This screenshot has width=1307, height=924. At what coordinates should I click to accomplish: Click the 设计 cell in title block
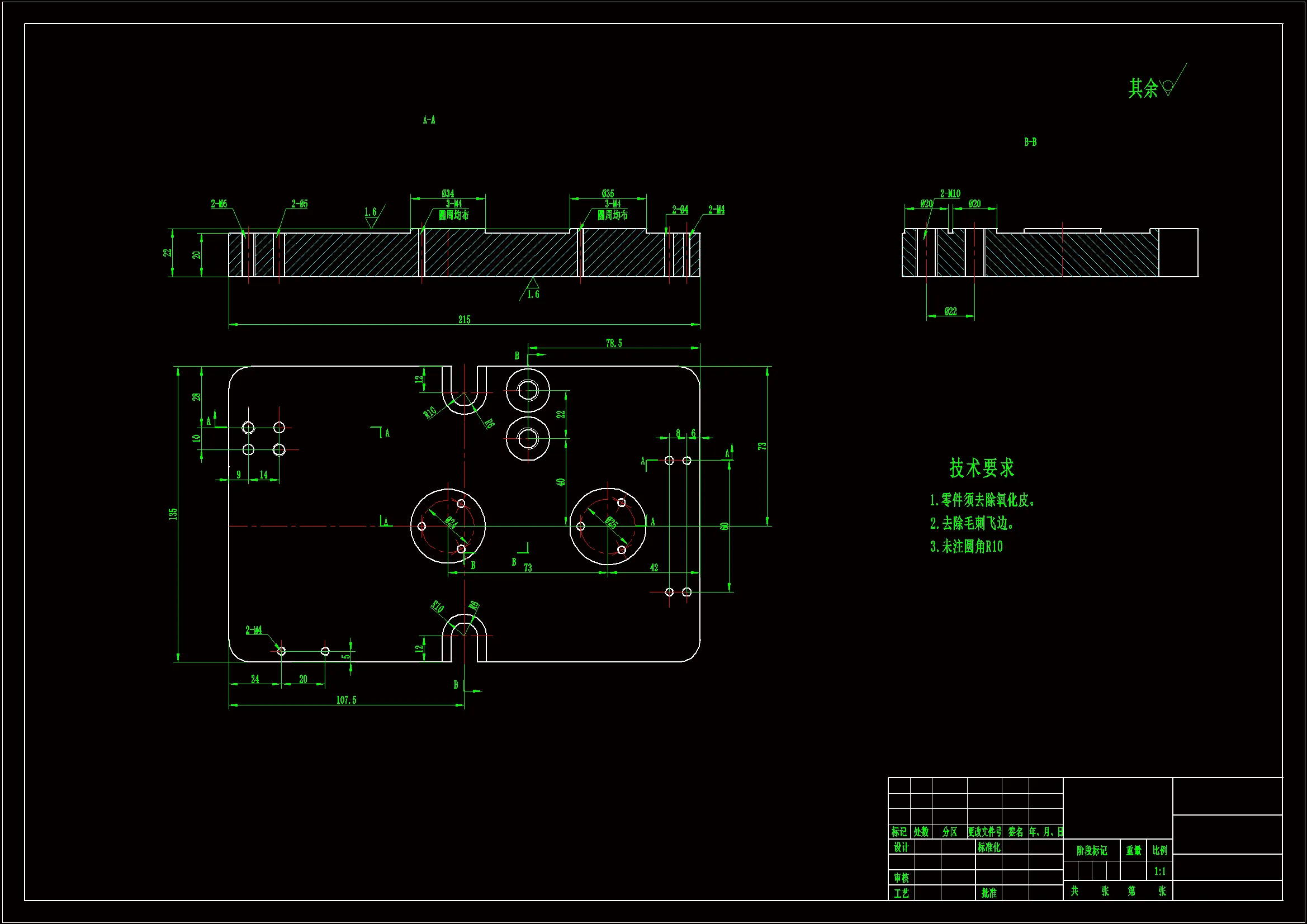click(901, 847)
